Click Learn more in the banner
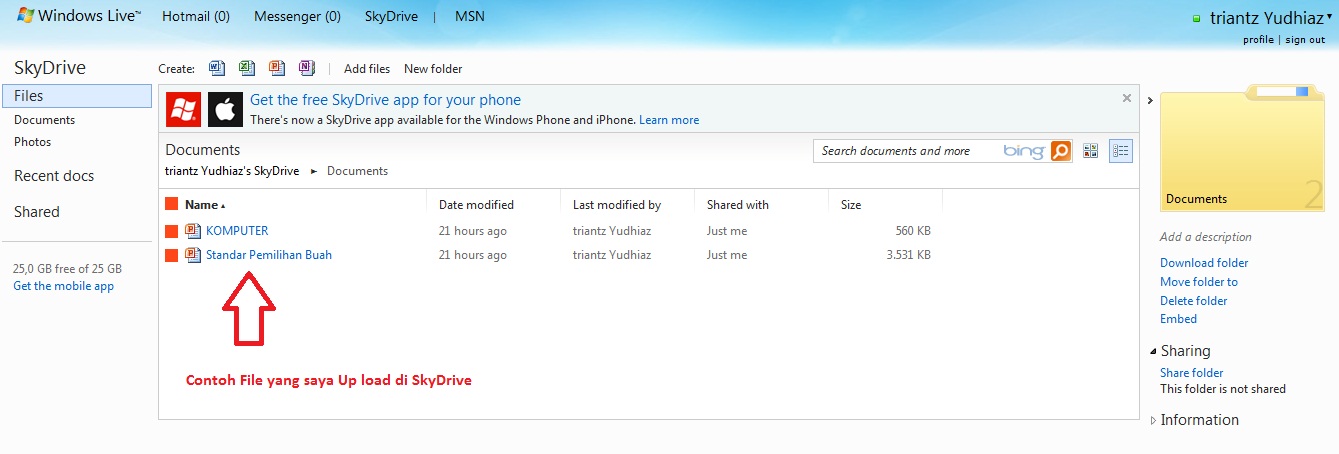Viewport: 1339px width, 454px height. [x=669, y=120]
